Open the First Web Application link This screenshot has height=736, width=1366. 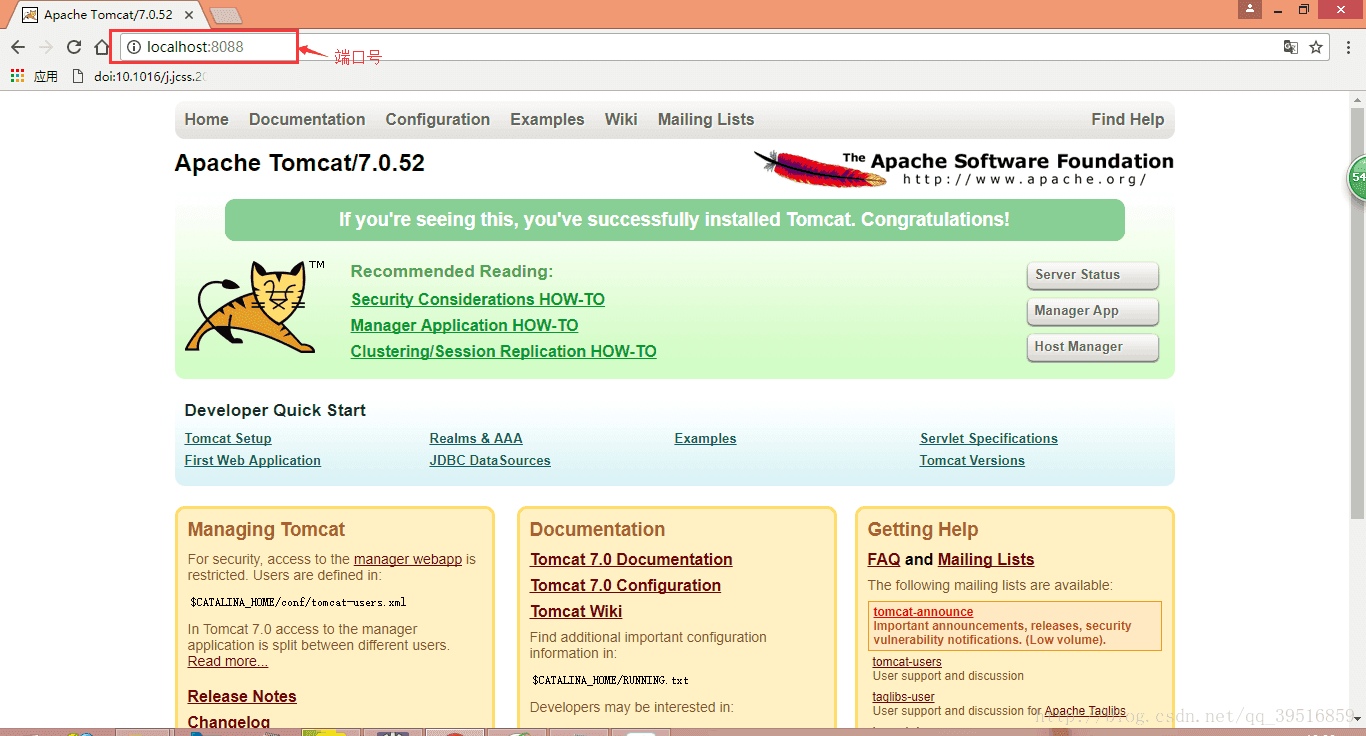[x=253, y=460]
